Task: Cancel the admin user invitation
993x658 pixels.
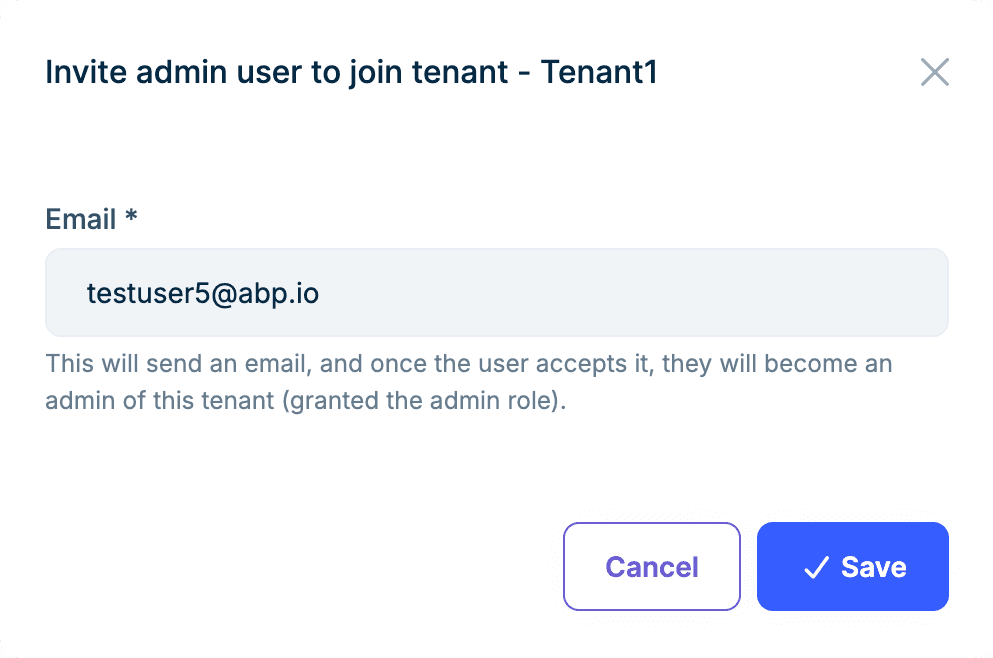Action: point(651,567)
